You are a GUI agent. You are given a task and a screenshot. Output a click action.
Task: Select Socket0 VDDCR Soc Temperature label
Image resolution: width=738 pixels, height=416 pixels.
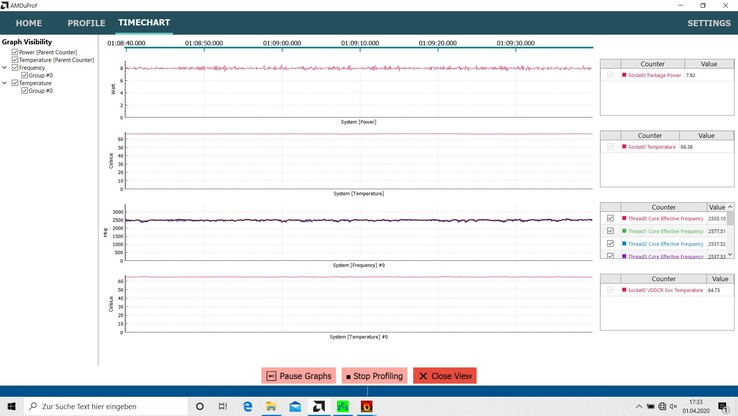pos(666,290)
